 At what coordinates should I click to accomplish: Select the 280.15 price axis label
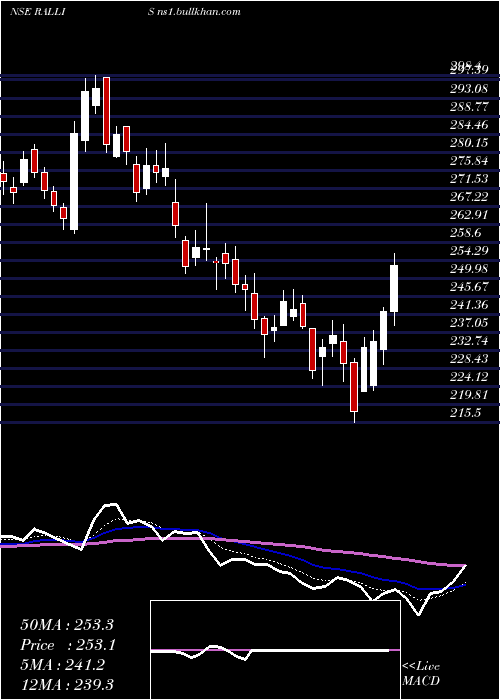468,143
